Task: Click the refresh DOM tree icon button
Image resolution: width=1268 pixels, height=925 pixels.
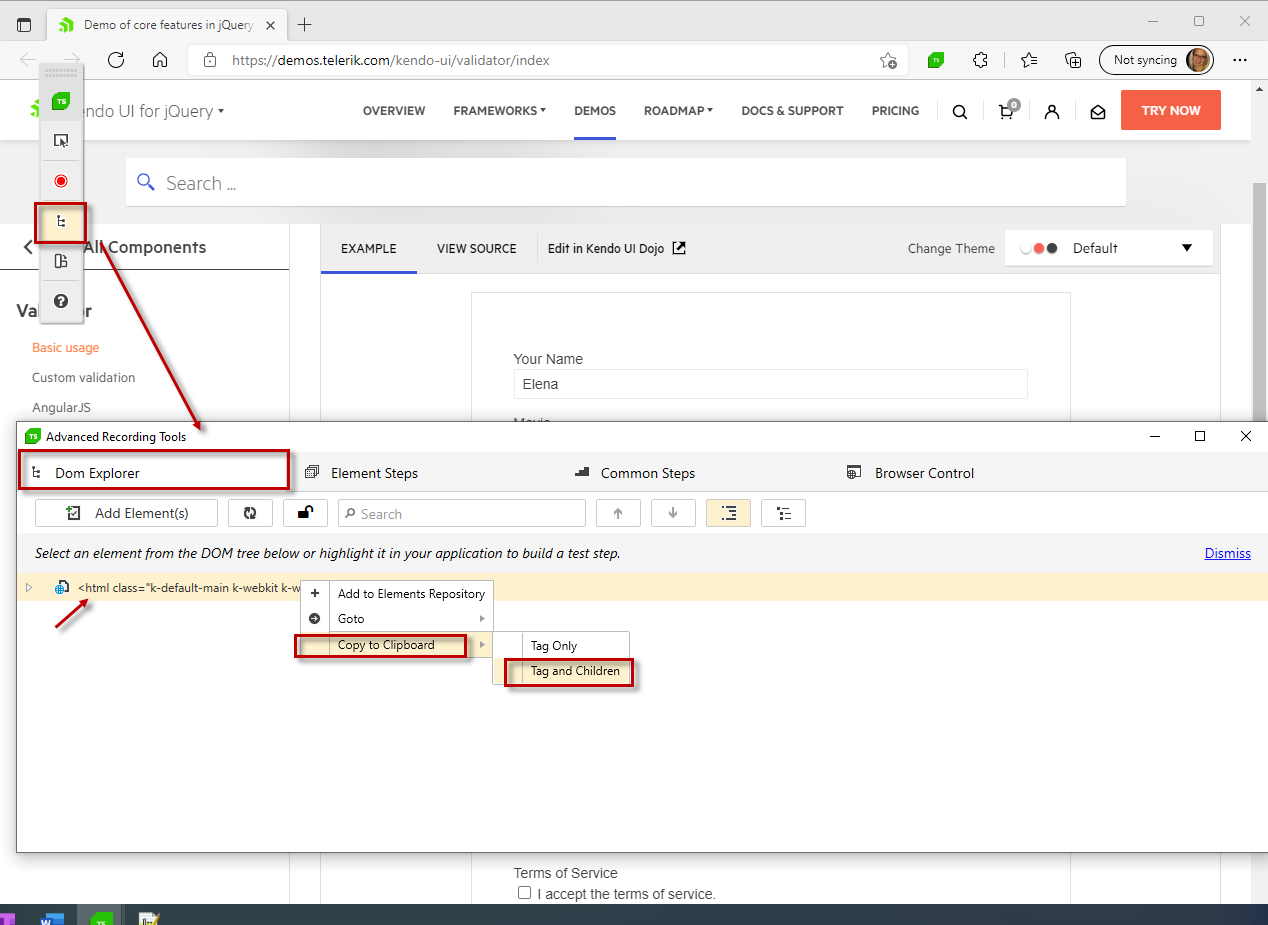Action: coord(250,513)
